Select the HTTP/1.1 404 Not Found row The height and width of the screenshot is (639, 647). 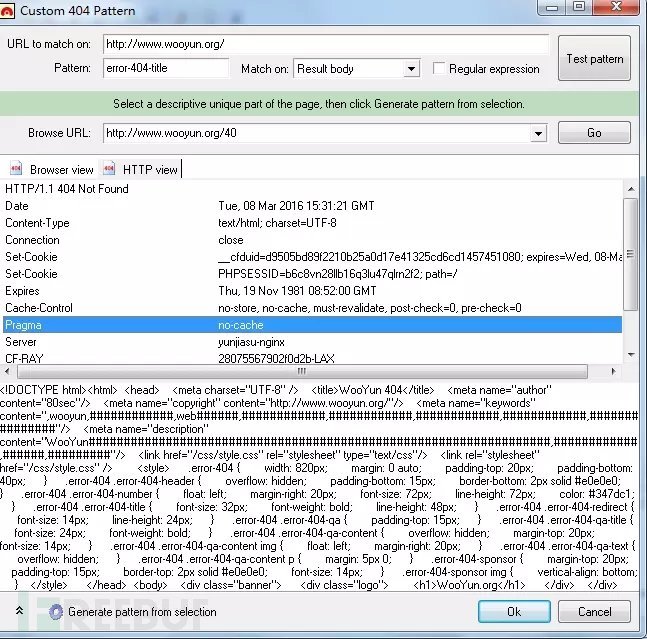312,189
